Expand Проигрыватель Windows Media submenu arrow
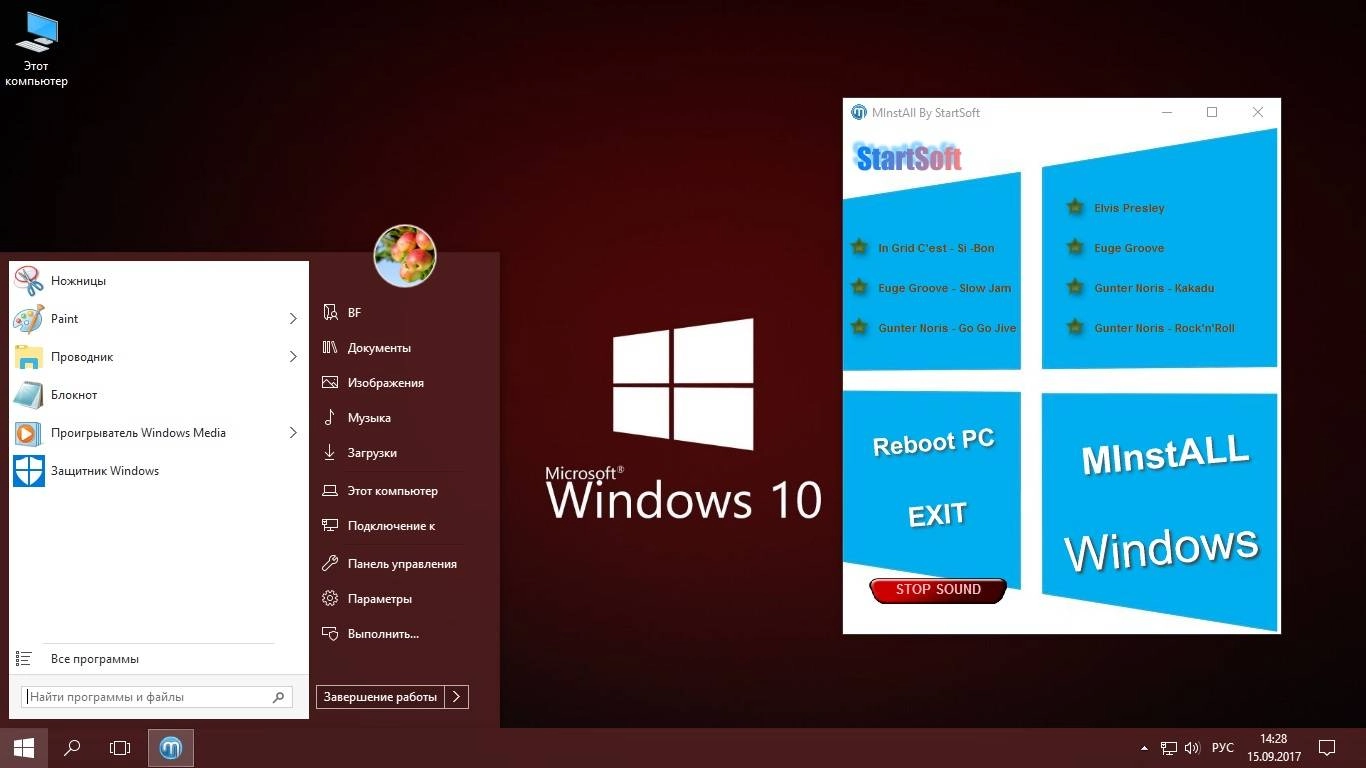 point(293,433)
